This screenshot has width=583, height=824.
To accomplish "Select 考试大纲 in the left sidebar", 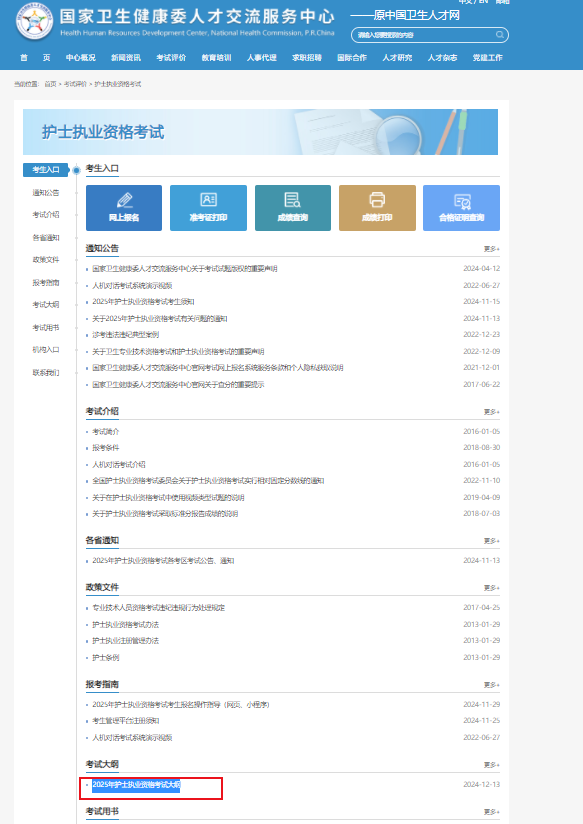I will (46, 305).
